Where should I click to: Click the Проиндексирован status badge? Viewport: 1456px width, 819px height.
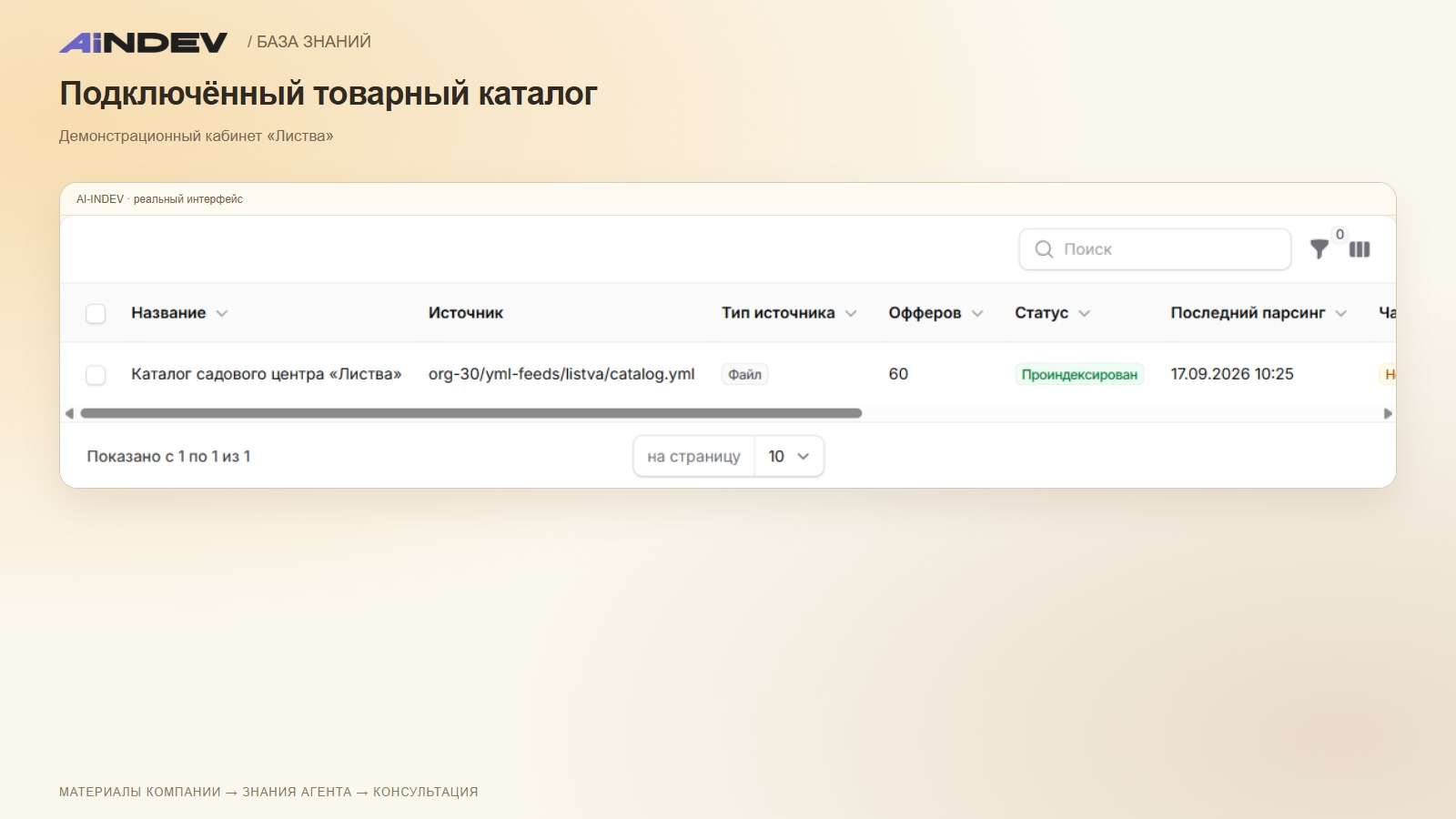tap(1079, 375)
